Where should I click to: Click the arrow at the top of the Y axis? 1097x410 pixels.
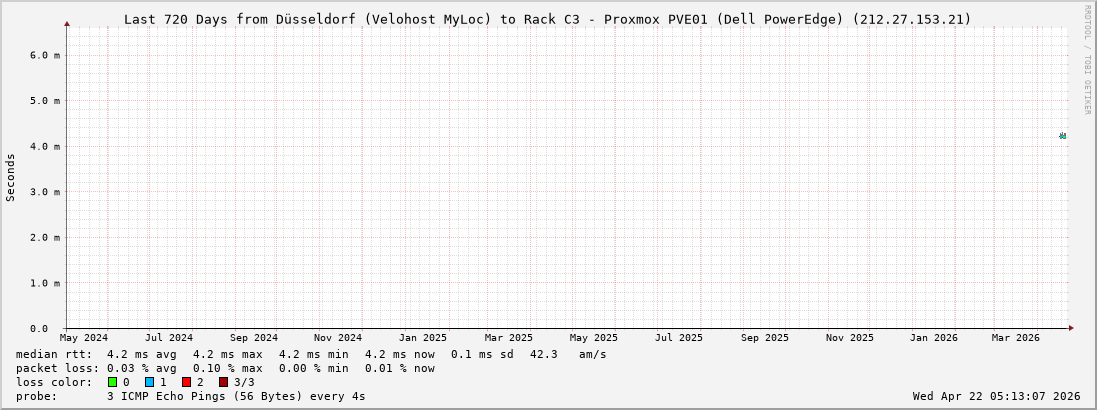point(67,23)
